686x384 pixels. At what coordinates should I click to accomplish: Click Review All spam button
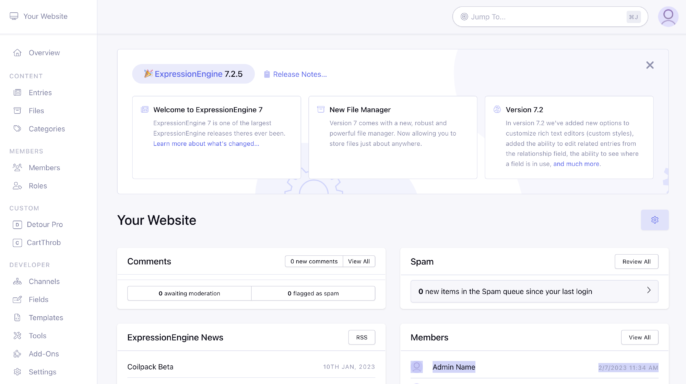636,262
